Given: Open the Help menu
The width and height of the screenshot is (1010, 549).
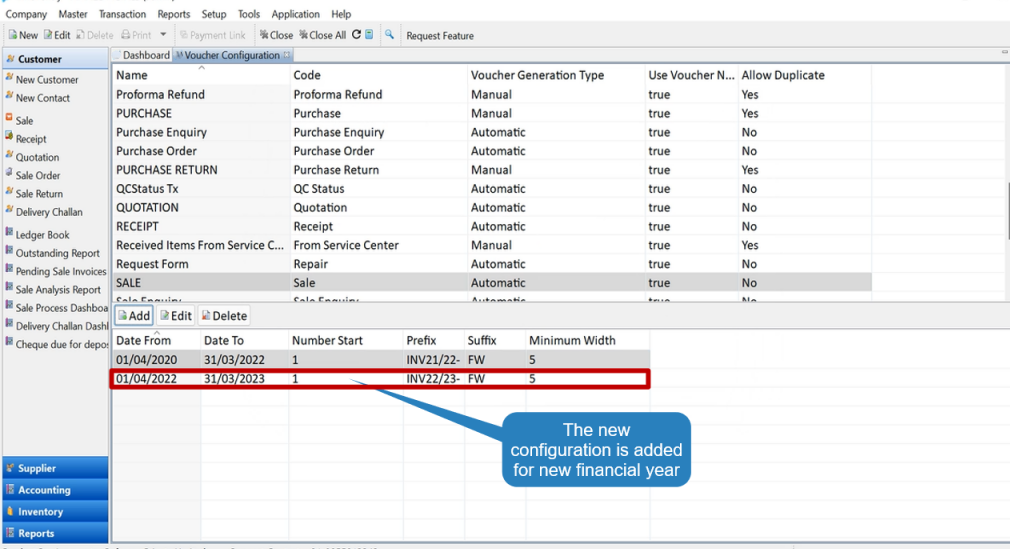Looking at the screenshot, I should (341, 14).
